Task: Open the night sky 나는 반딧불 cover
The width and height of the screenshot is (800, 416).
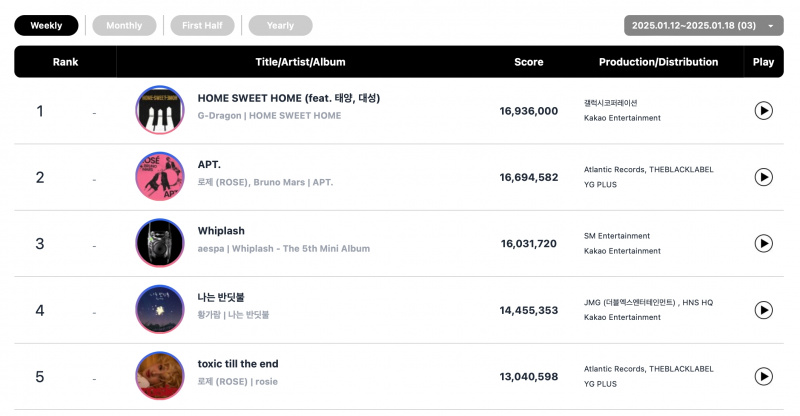Action: point(160,309)
